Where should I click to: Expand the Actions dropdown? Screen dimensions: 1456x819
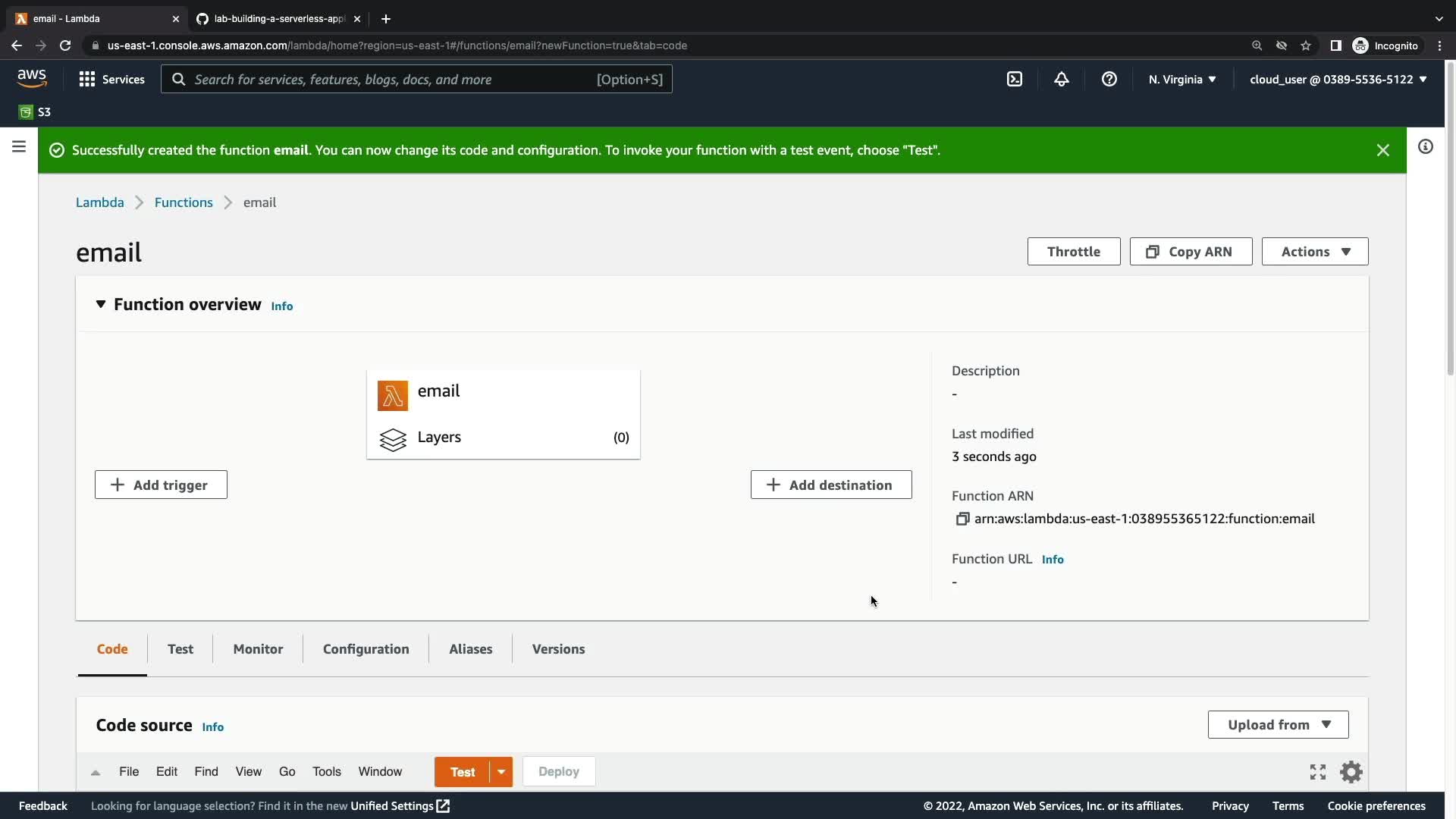click(x=1314, y=252)
